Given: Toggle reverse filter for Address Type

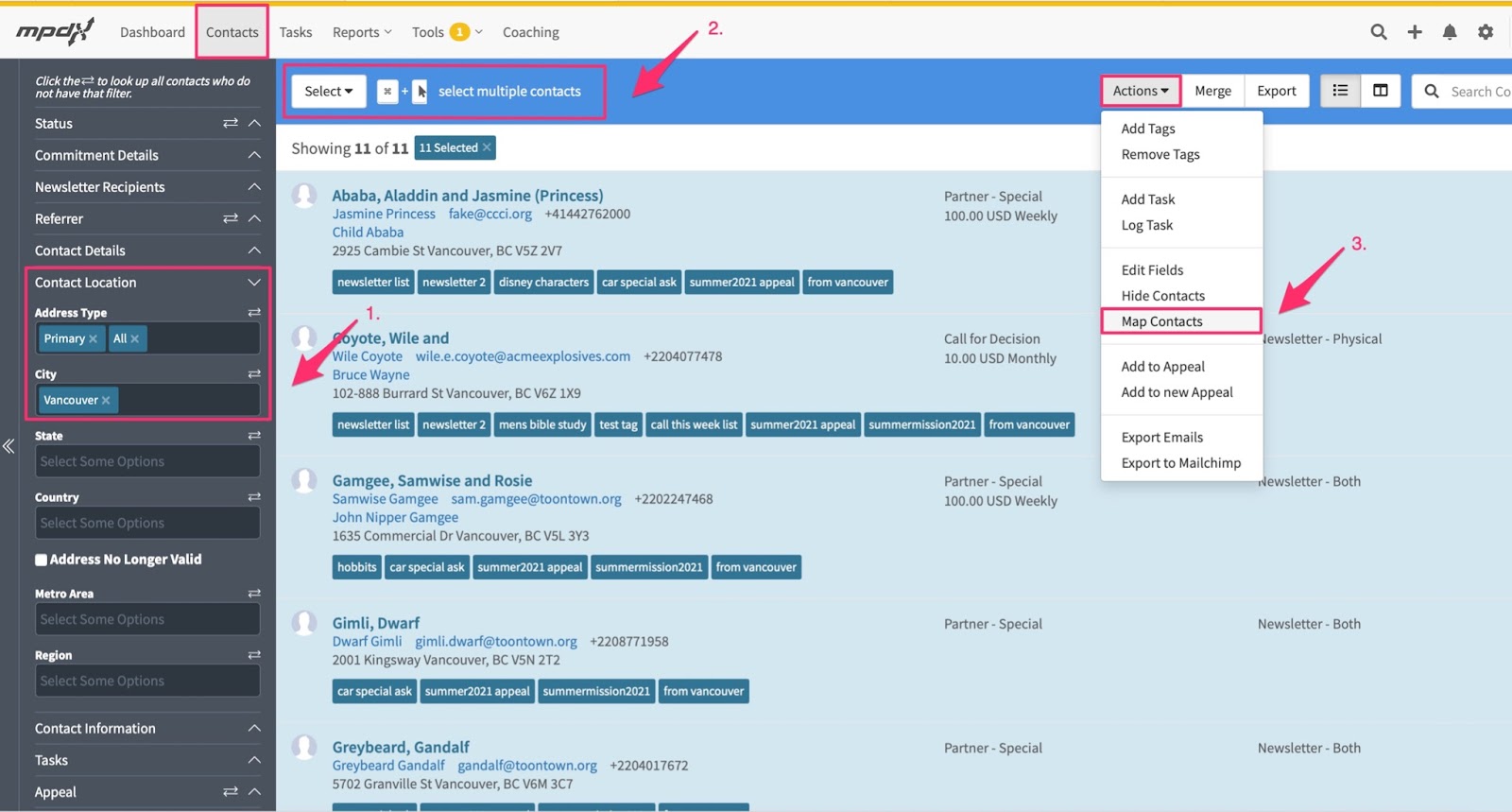Looking at the screenshot, I should (x=254, y=313).
